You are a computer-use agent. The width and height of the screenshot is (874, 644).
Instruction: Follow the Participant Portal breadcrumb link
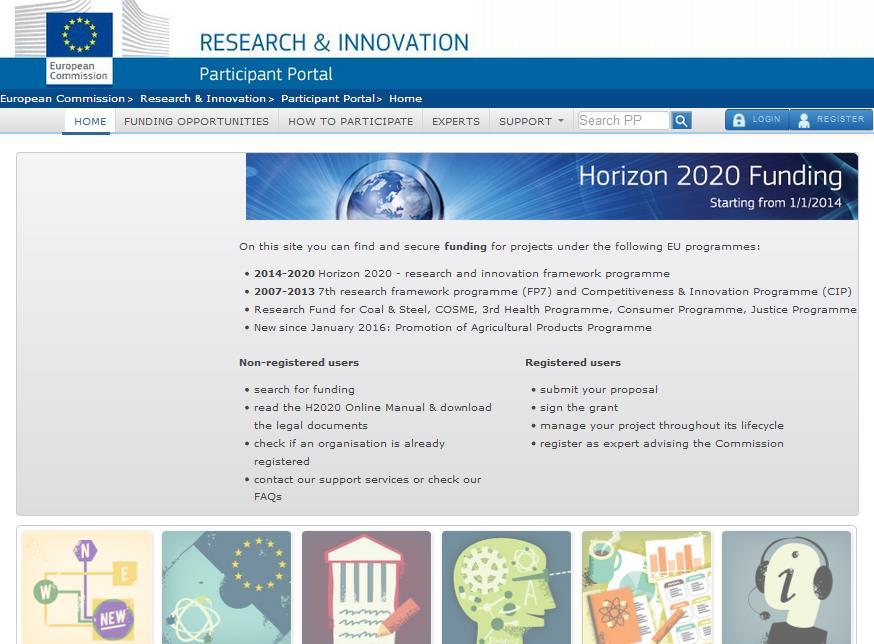tap(328, 99)
